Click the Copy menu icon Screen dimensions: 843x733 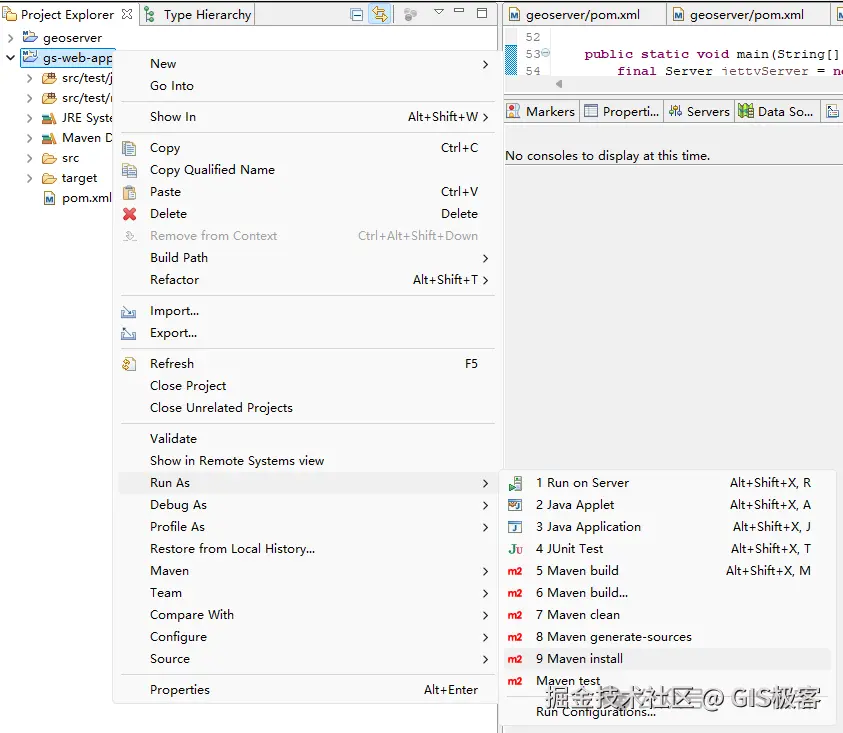pos(129,148)
